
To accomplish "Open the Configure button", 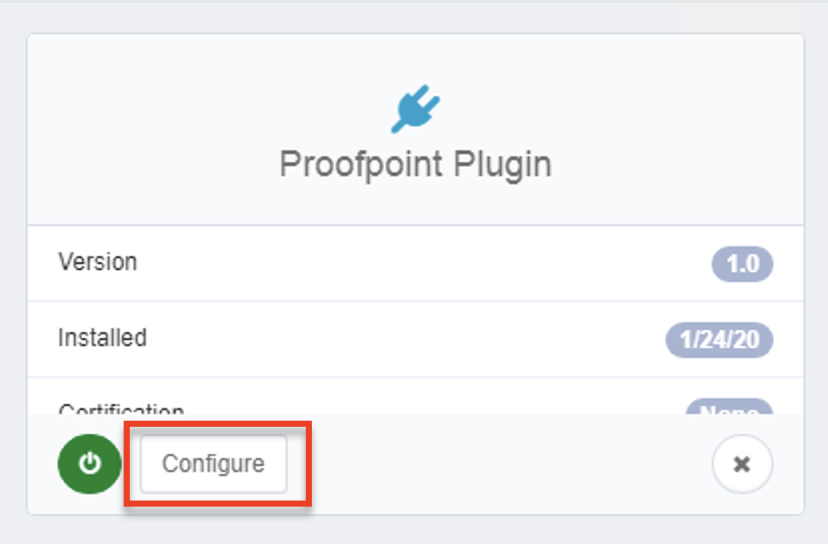I will tap(213, 464).
